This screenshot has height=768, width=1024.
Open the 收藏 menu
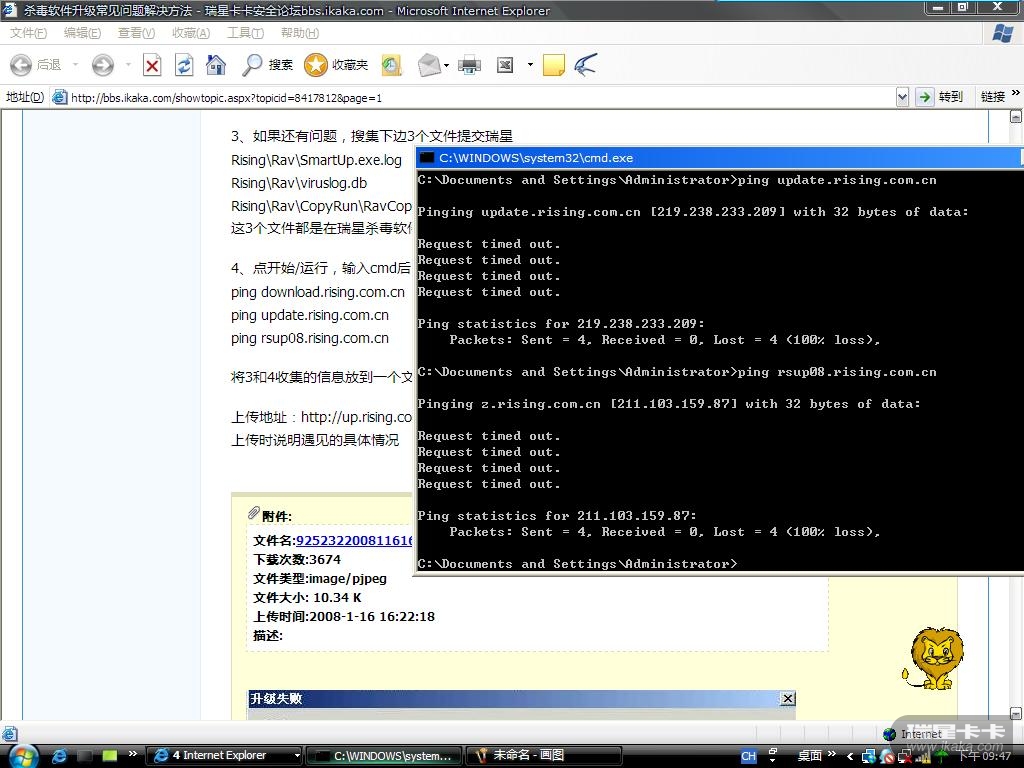click(191, 33)
